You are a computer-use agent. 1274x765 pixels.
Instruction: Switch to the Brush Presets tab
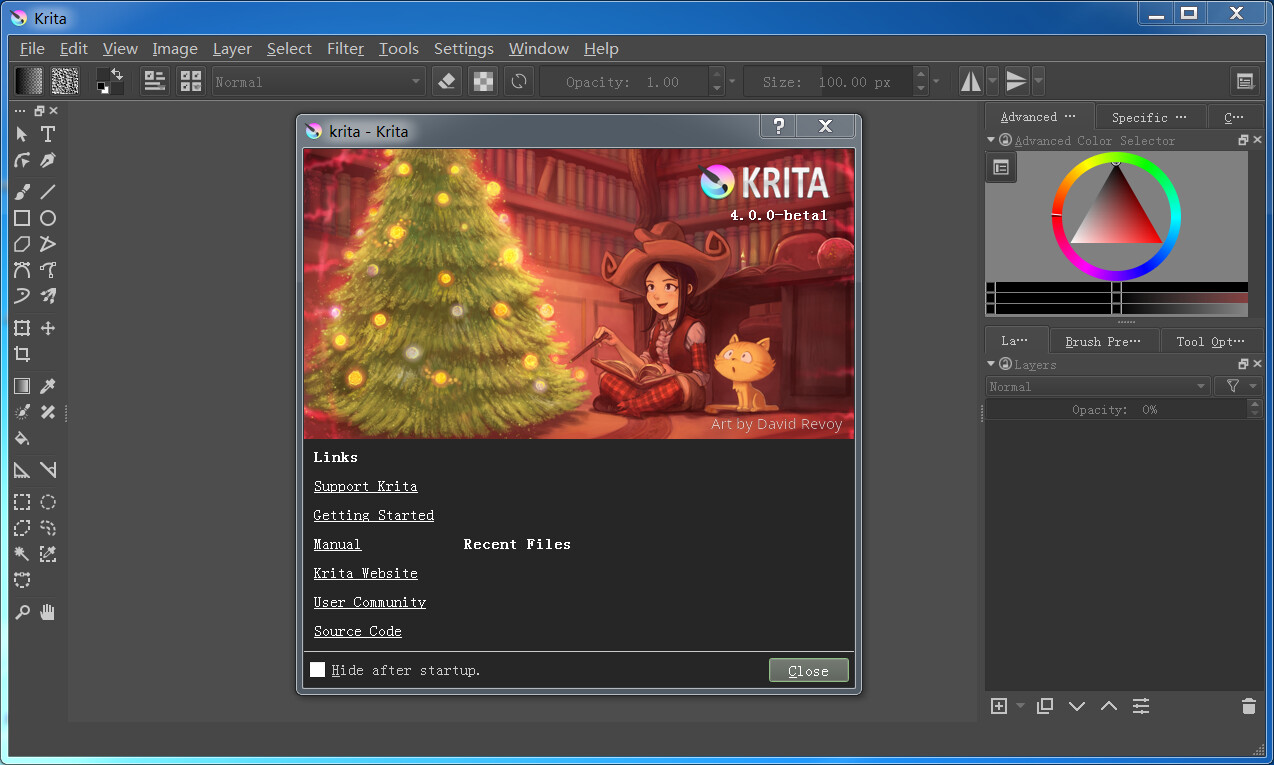click(1103, 341)
